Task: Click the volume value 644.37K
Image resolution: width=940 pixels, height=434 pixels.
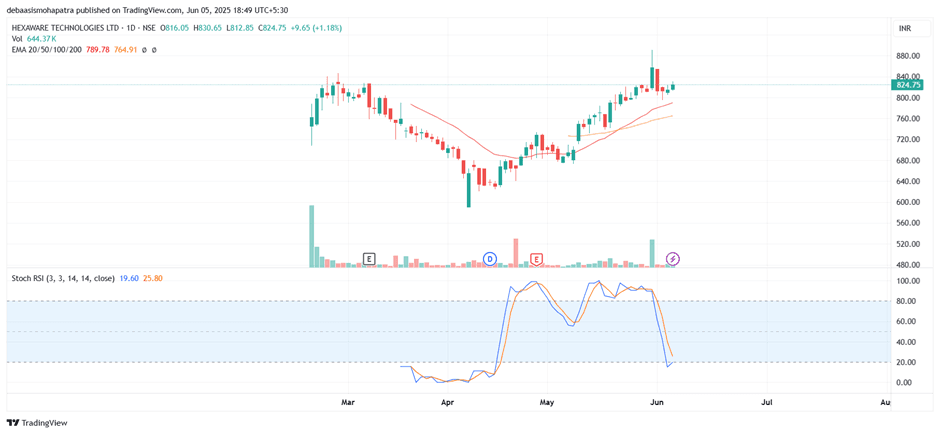Action: (x=41, y=39)
